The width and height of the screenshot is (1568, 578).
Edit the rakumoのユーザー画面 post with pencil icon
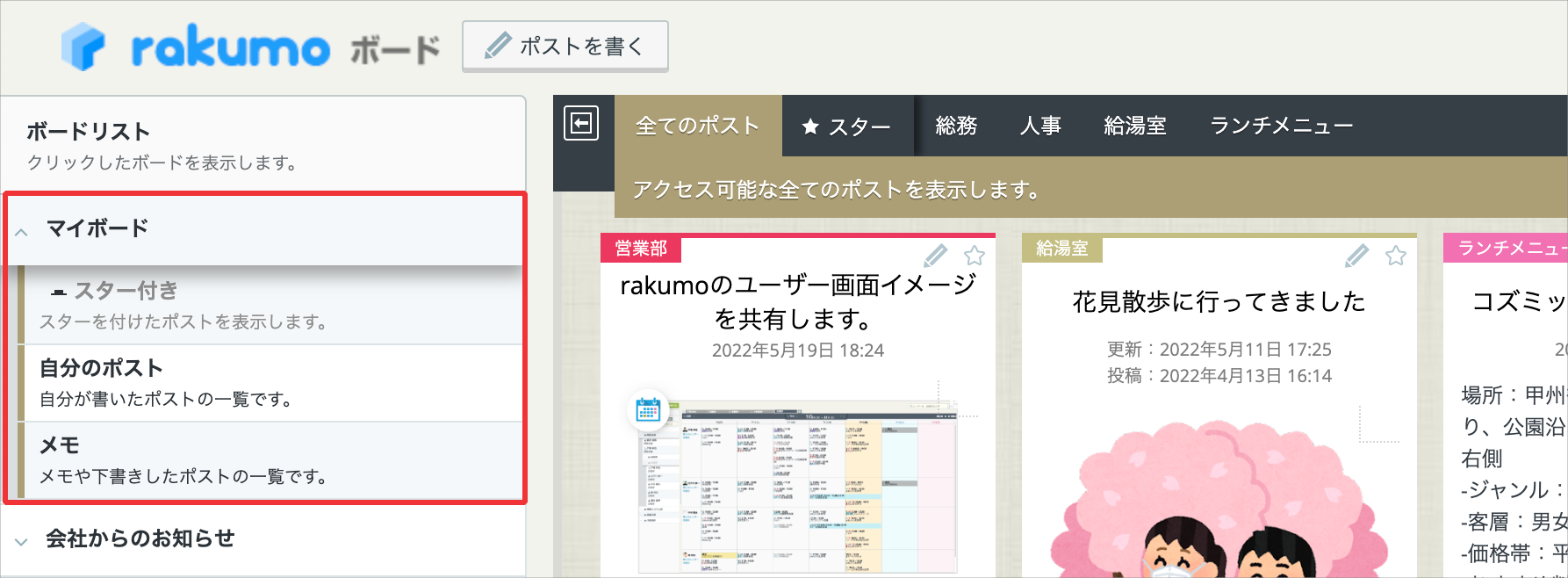click(936, 256)
